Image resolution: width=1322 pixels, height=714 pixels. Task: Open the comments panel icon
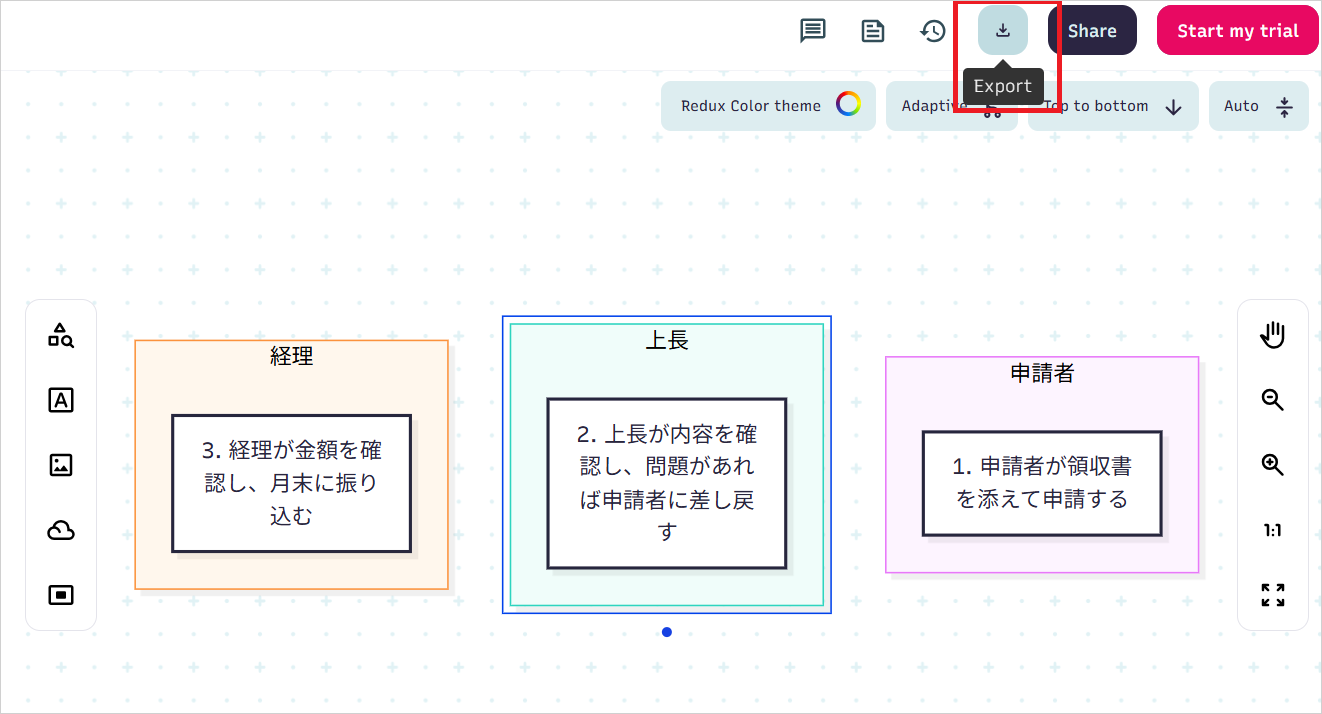(x=813, y=31)
